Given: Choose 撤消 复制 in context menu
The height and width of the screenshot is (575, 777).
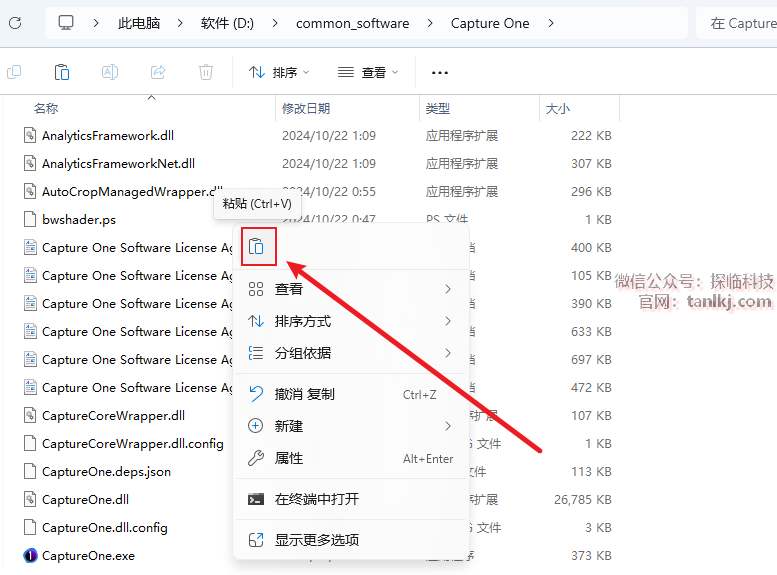Looking at the screenshot, I should (x=351, y=394).
